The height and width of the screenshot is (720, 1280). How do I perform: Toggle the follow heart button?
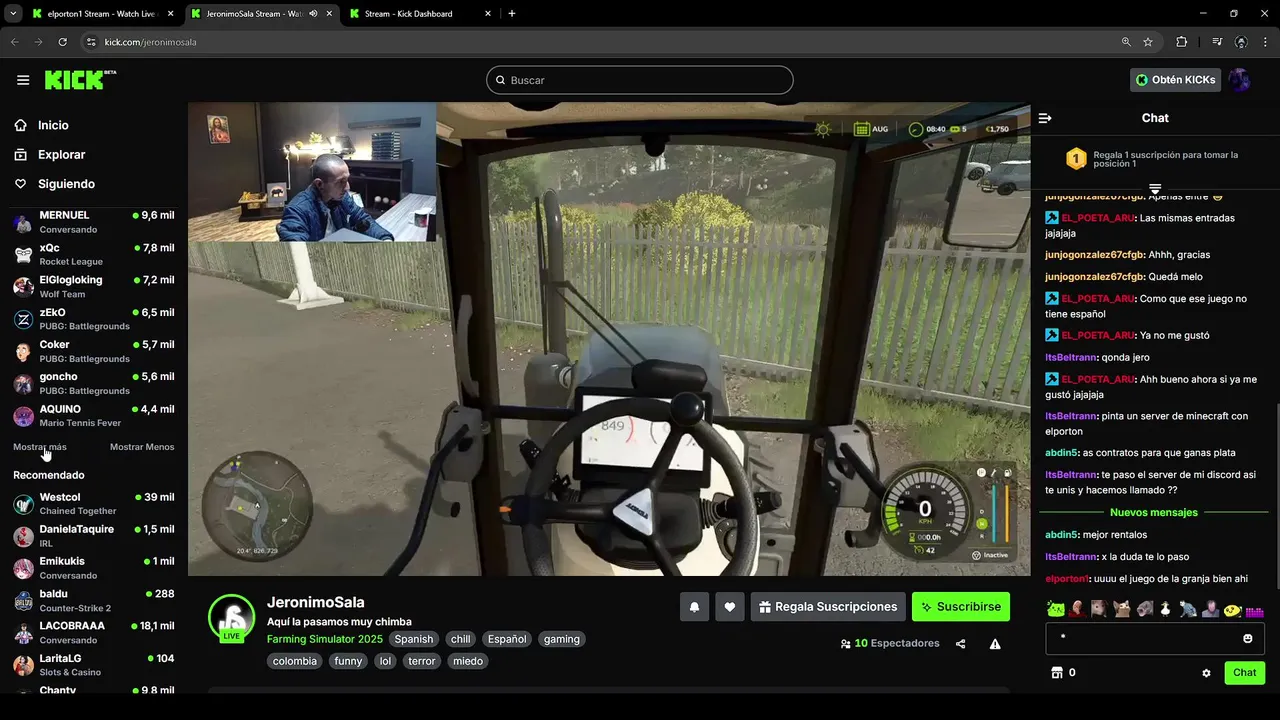coord(730,607)
